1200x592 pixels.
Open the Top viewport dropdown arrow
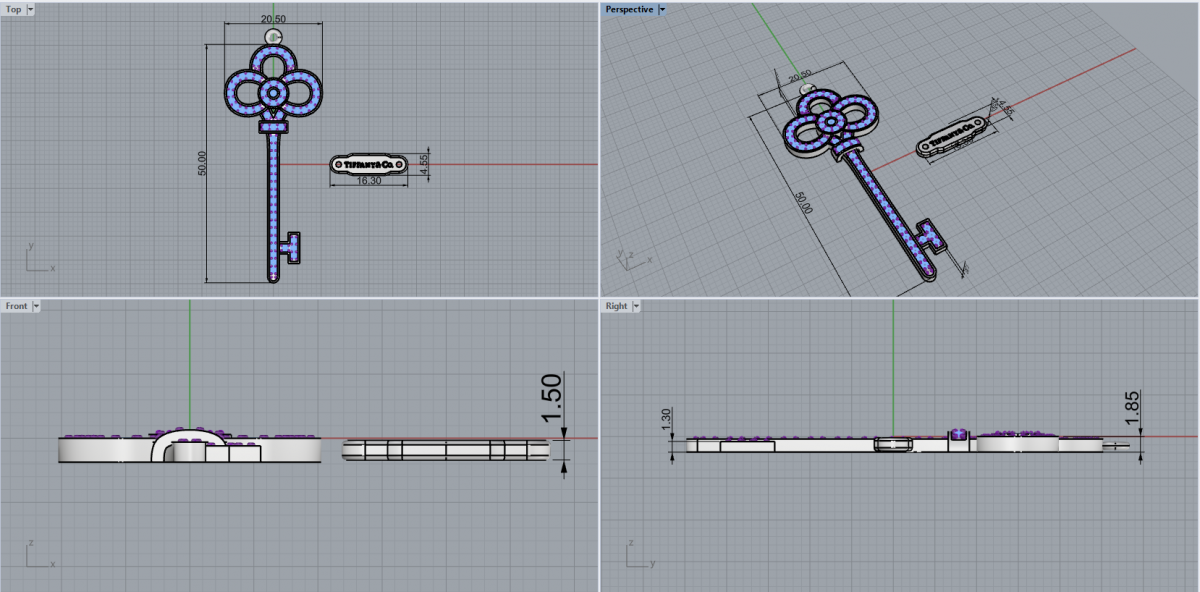coord(30,9)
